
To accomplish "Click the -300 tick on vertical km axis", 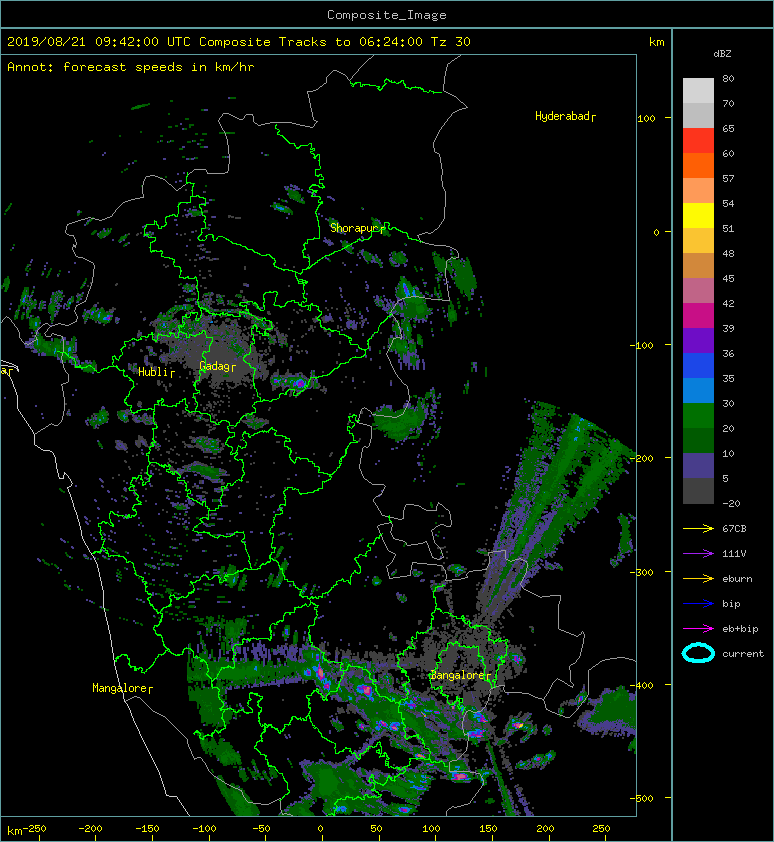I will tap(644, 572).
